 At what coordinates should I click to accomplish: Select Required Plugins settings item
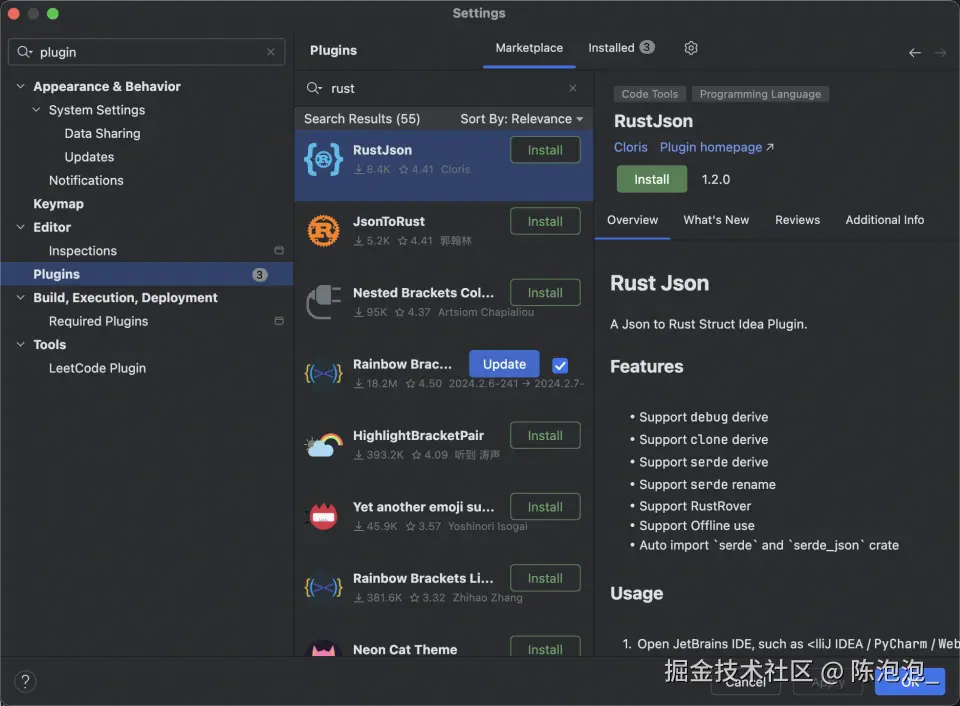(99, 321)
